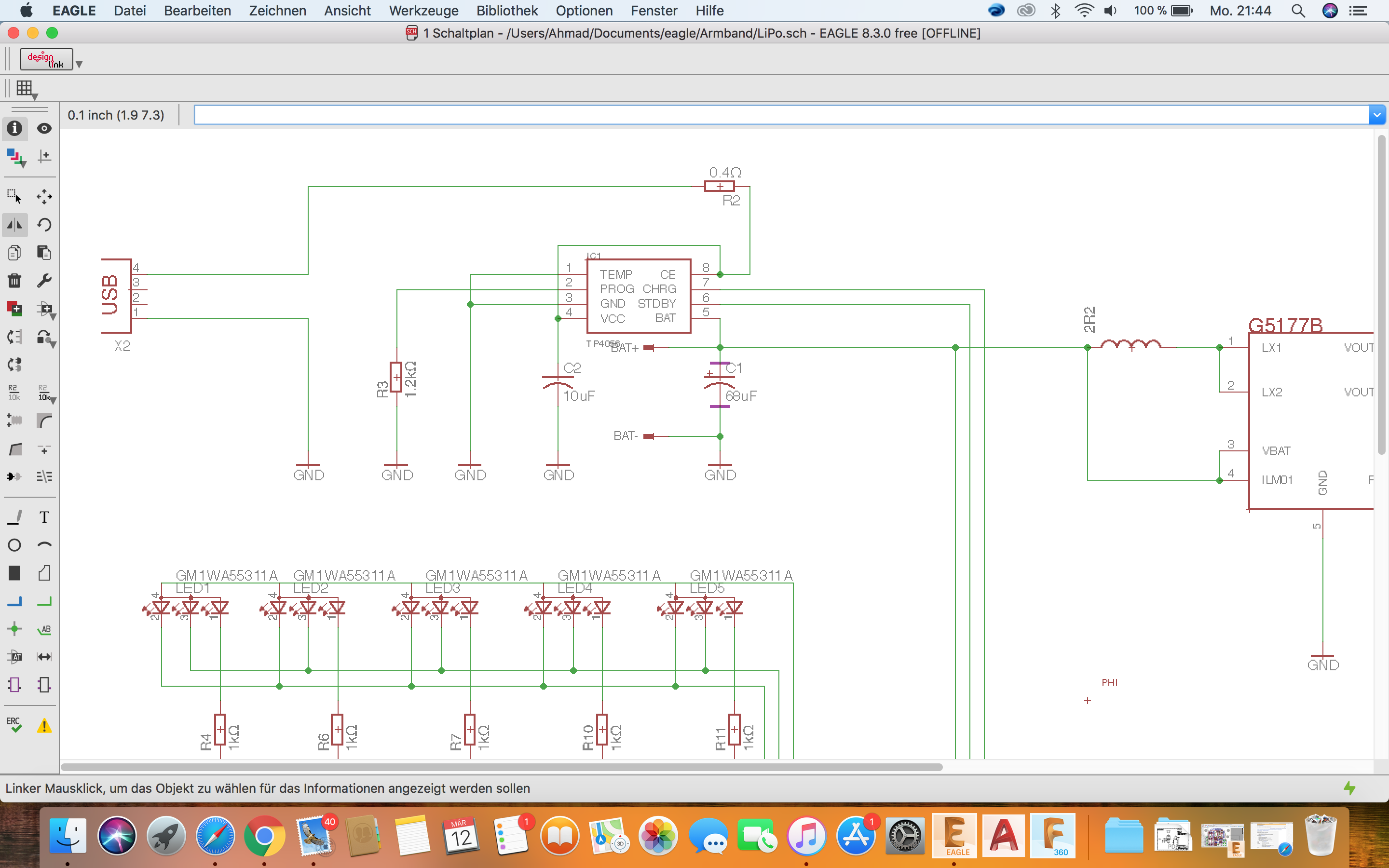Click the DesignLink button
Viewport: 1389px width, 868px height.
click(46, 59)
